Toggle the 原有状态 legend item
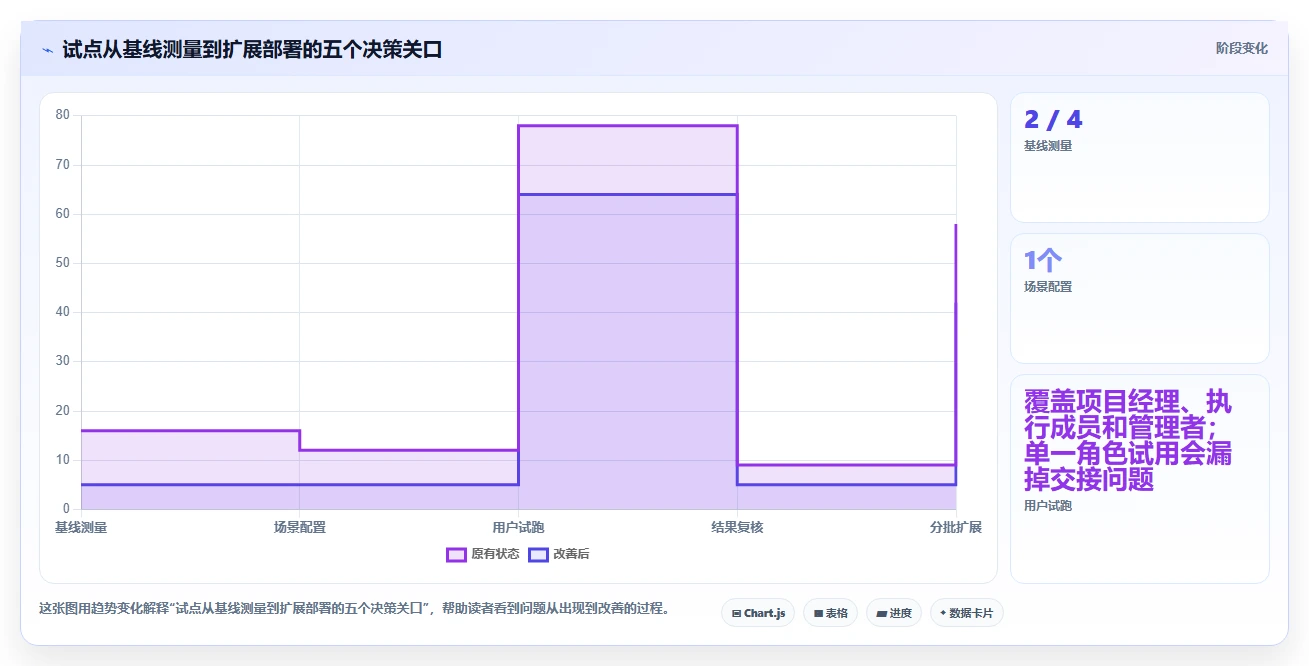The height and width of the screenshot is (666, 1309). click(x=483, y=554)
